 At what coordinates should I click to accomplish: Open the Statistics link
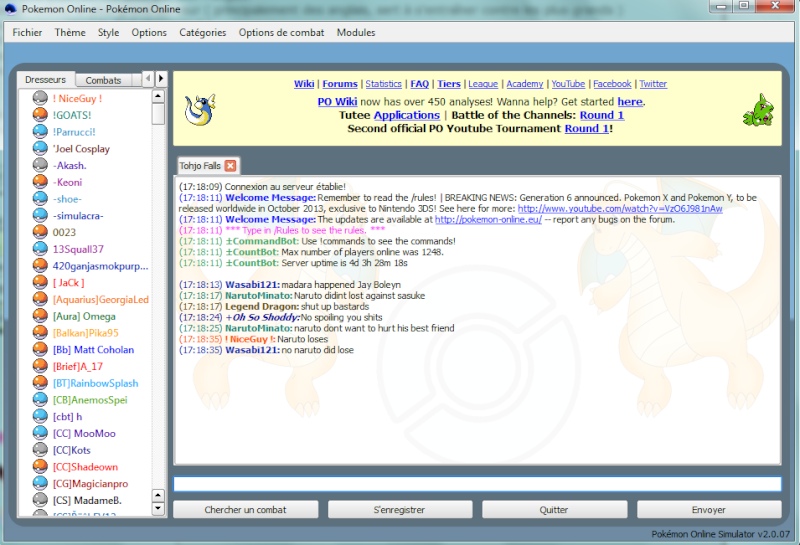pos(383,84)
